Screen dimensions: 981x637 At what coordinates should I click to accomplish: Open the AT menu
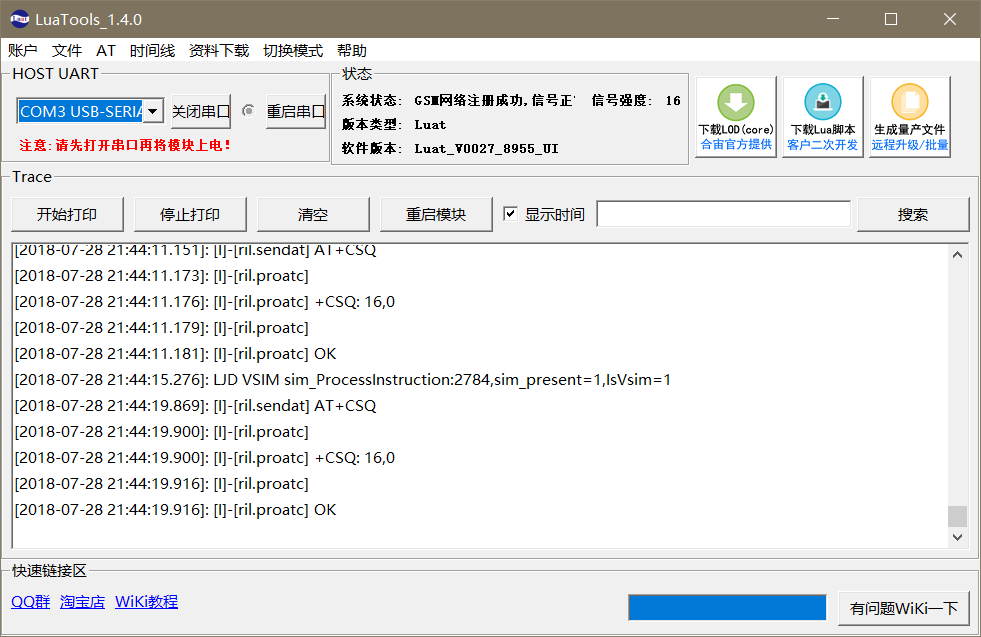[106, 51]
